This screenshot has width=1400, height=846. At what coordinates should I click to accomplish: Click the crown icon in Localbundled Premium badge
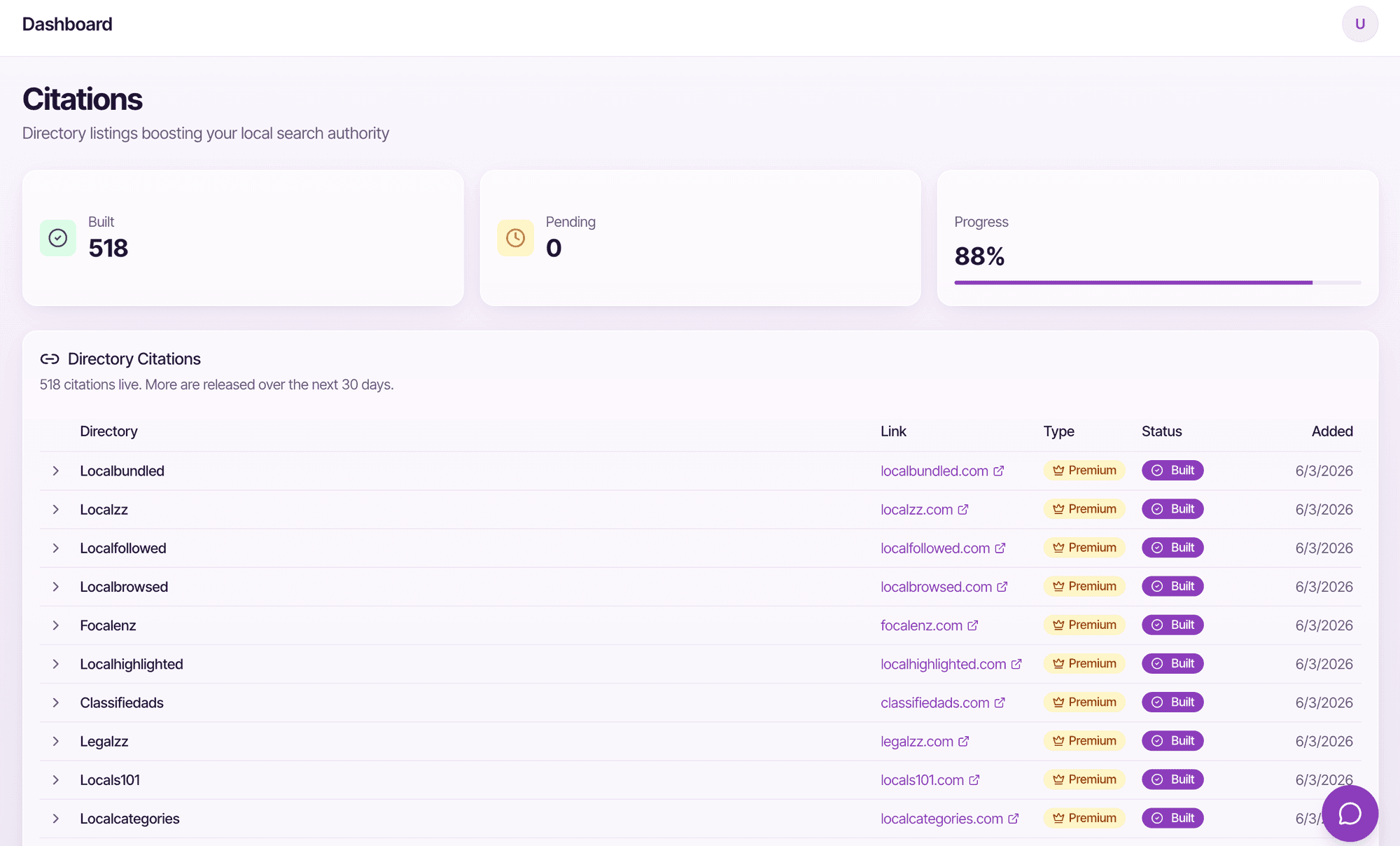coord(1058,471)
